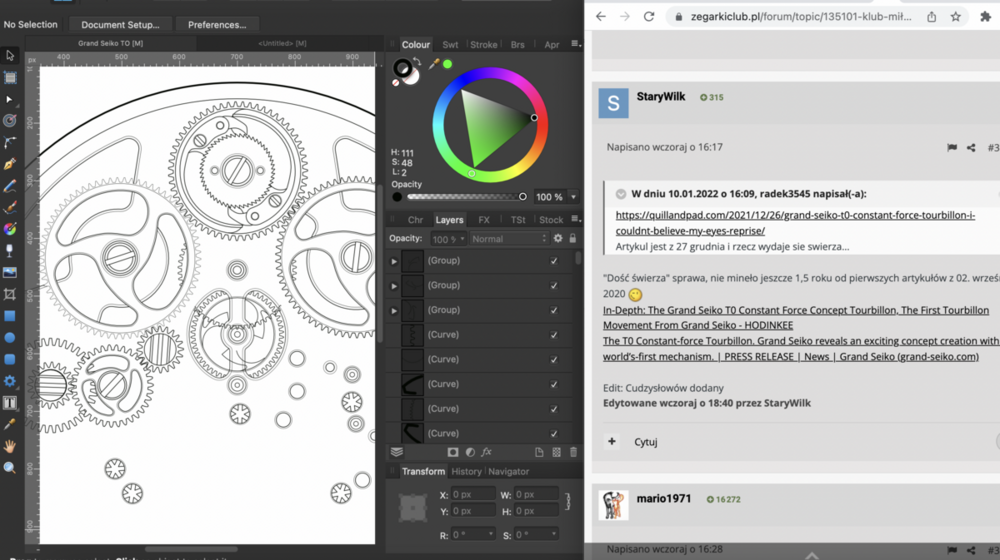Pick the Zoom magnifier tool

click(10, 468)
